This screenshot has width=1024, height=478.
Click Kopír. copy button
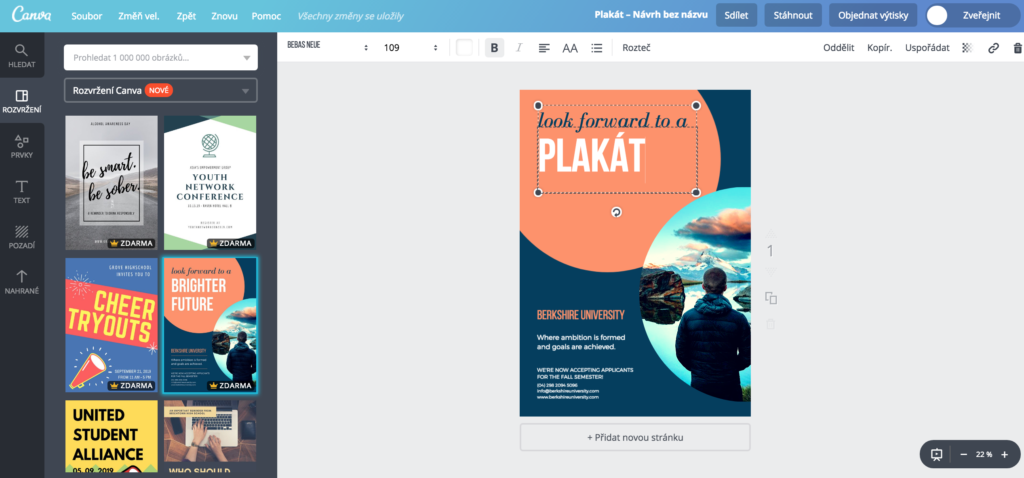(x=880, y=48)
